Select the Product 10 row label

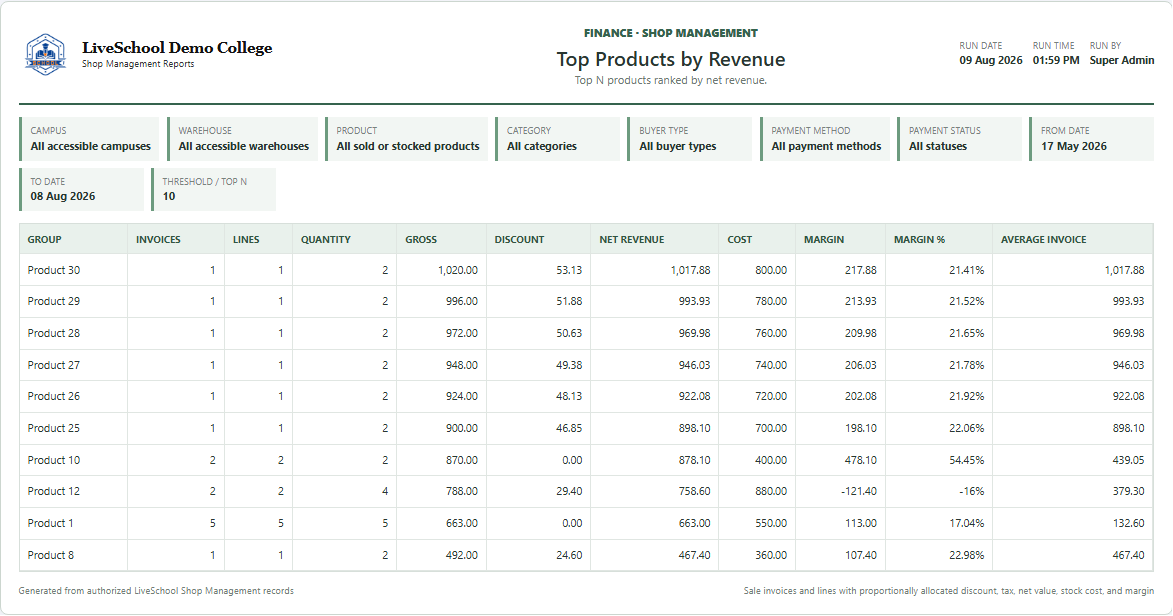coord(54,460)
